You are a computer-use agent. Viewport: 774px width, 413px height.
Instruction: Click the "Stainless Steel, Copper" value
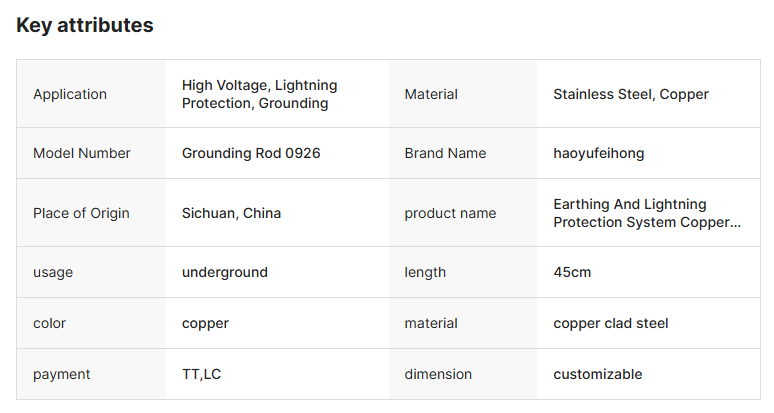pyautogui.click(x=631, y=94)
